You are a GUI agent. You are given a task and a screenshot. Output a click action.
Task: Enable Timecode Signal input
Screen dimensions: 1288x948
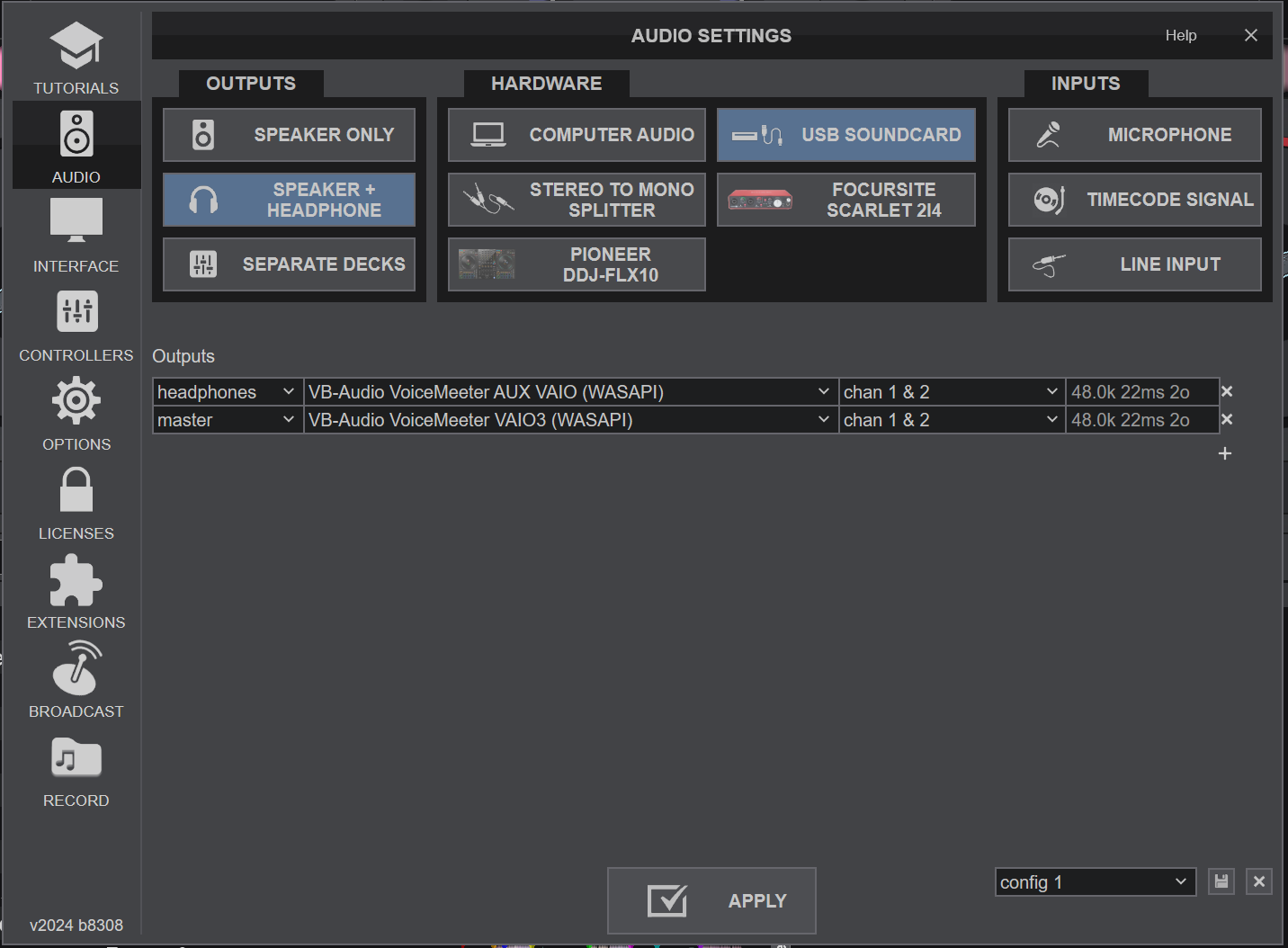1135,200
